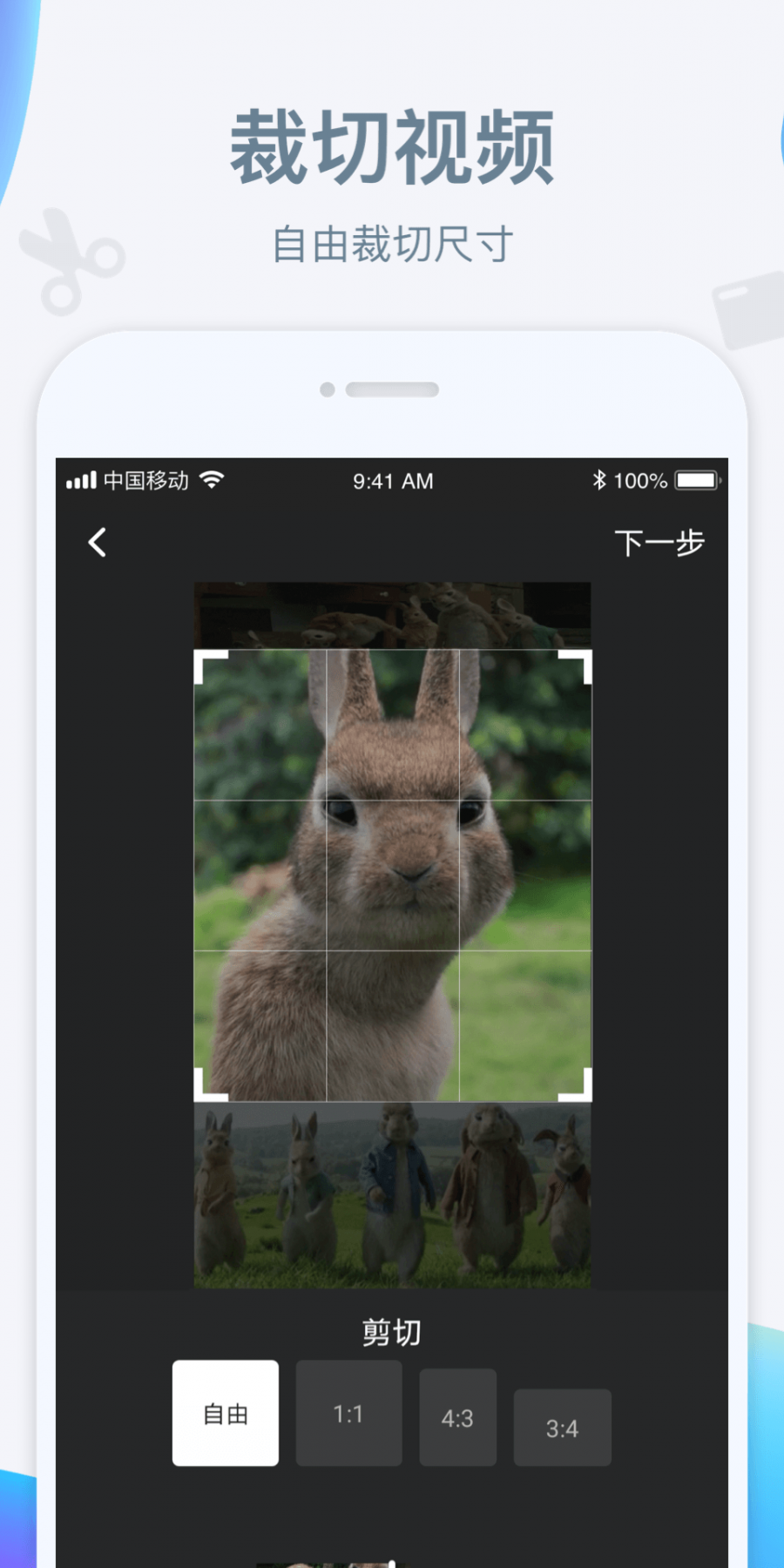This screenshot has width=784, height=1568.
Task: Choose the 4:3 crop ratio
Action: pyautogui.click(x=457, y=1417)
